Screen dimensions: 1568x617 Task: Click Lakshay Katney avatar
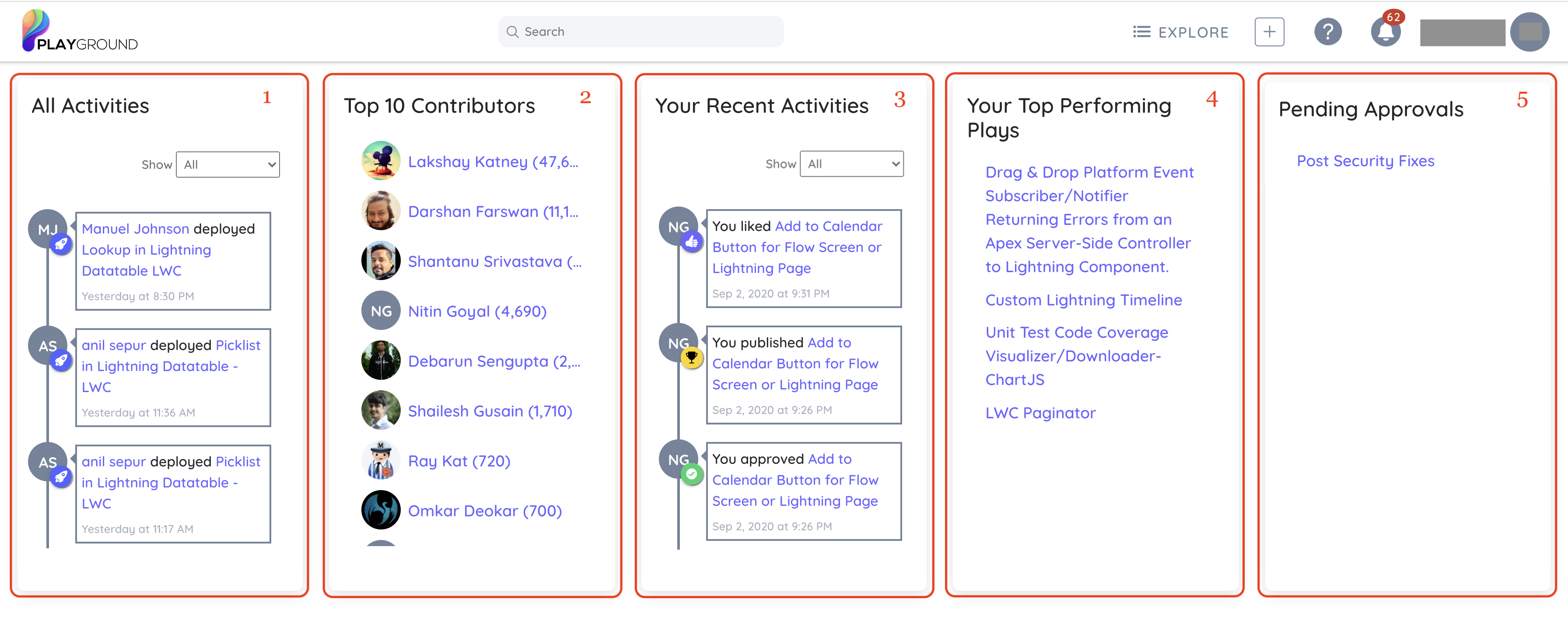point(381,161)
